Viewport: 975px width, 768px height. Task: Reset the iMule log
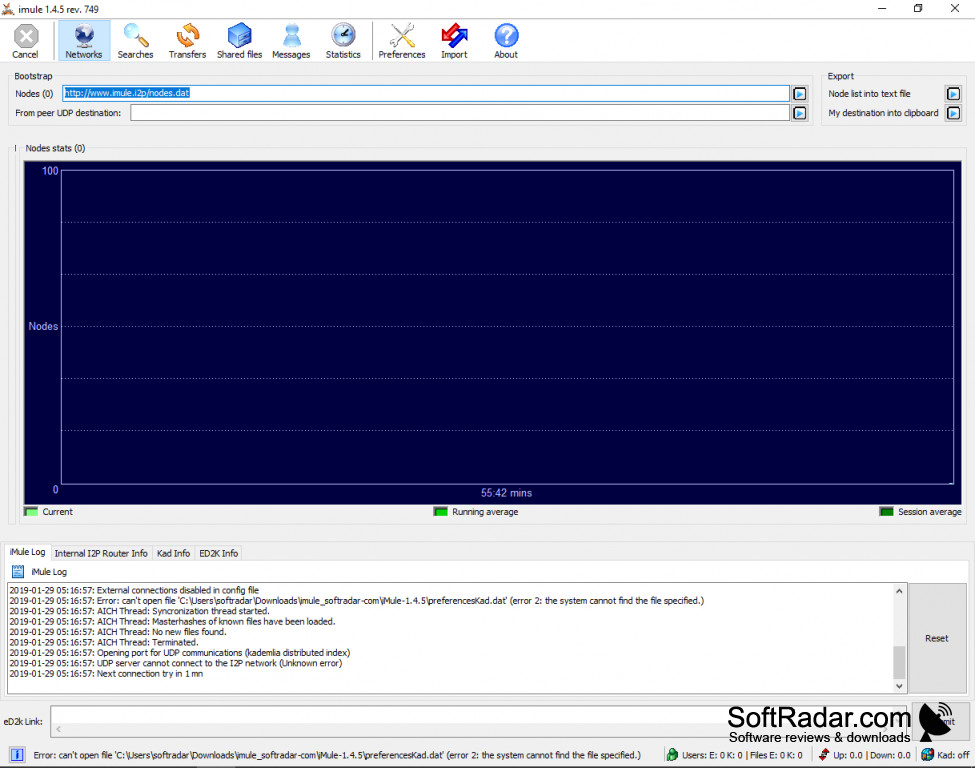(x=936, y=638)
